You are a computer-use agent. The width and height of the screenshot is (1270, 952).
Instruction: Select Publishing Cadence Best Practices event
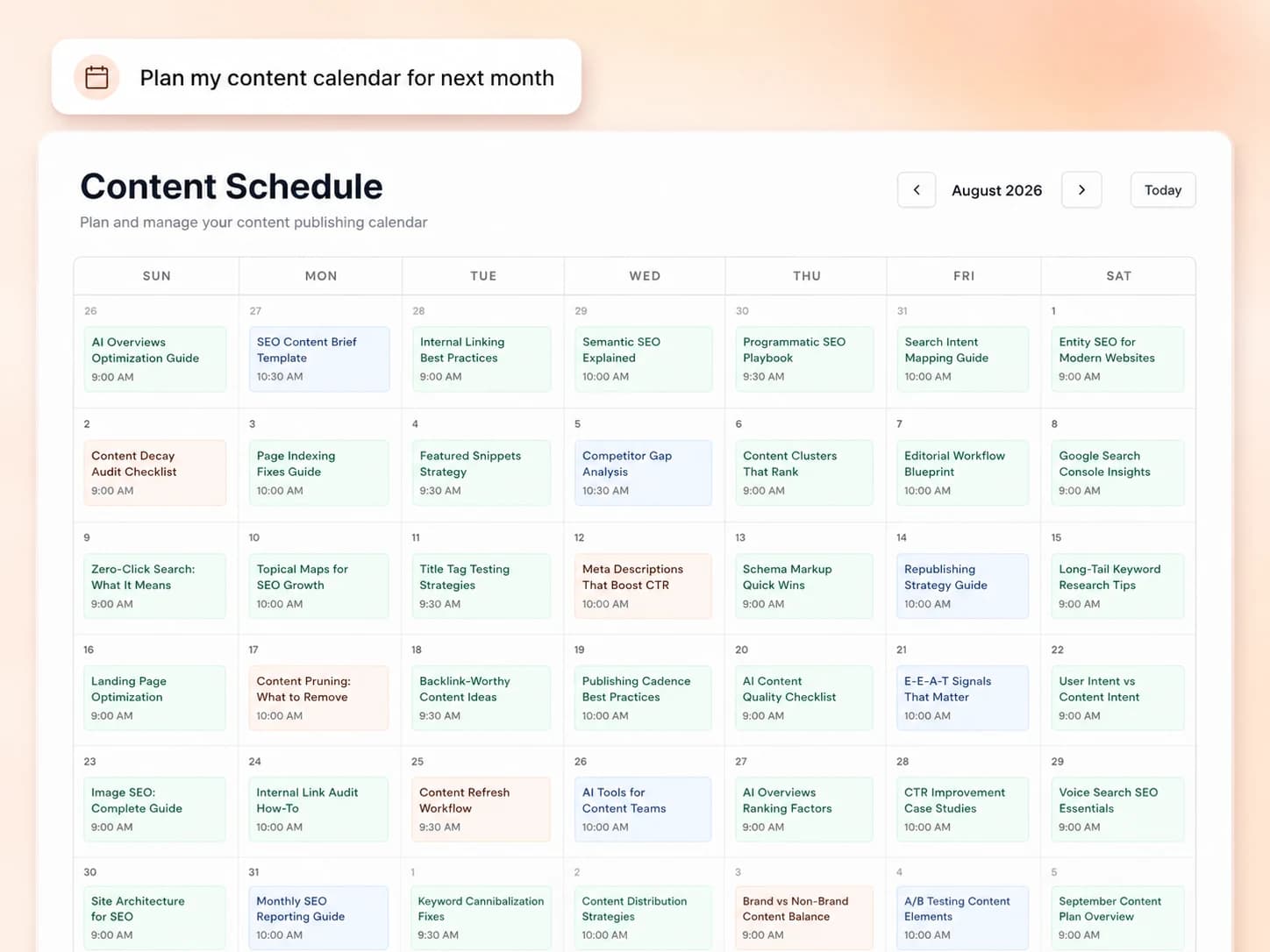(643, 699)
